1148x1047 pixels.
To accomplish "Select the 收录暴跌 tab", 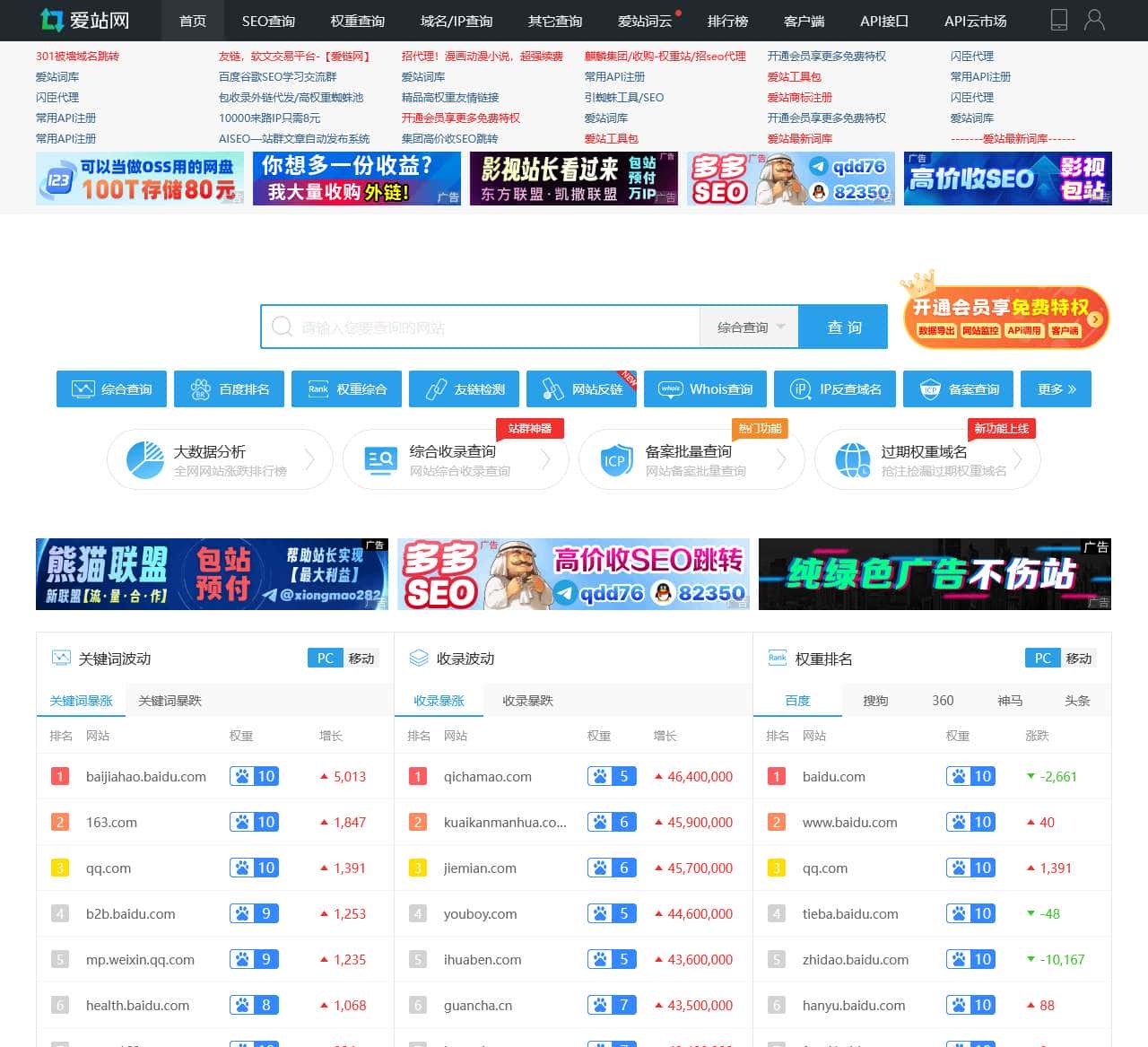I will pos(527,701).
